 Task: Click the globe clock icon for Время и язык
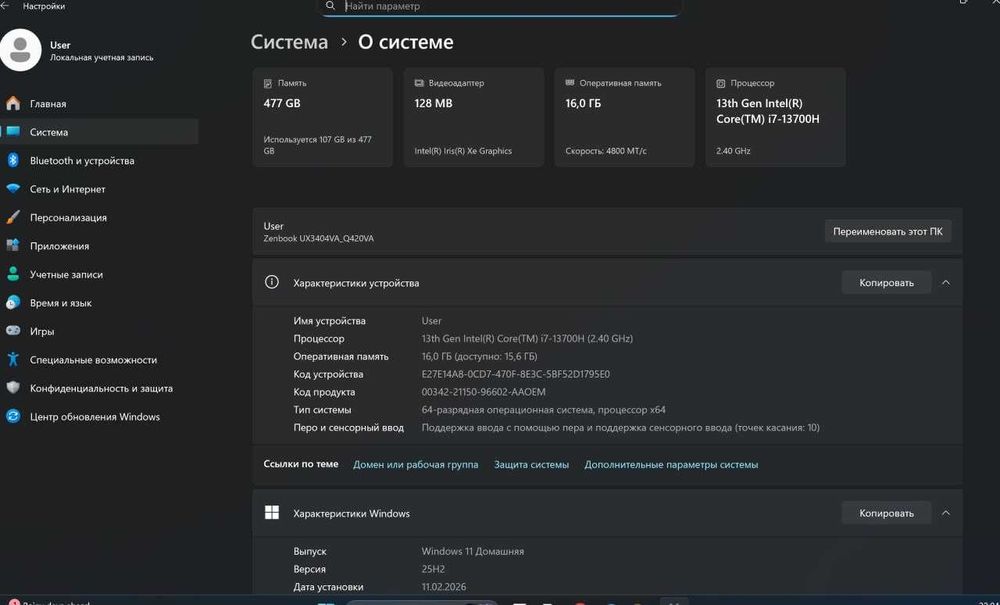13,303
